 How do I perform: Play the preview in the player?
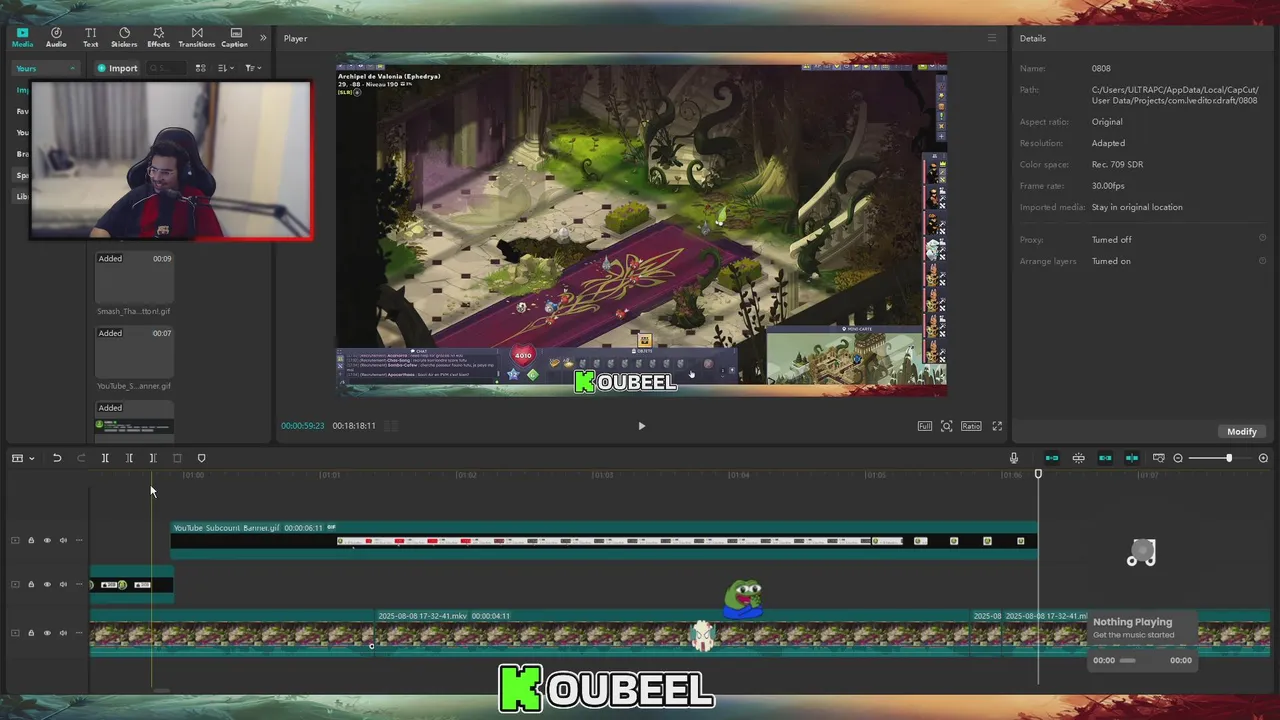tap(641, 426)
